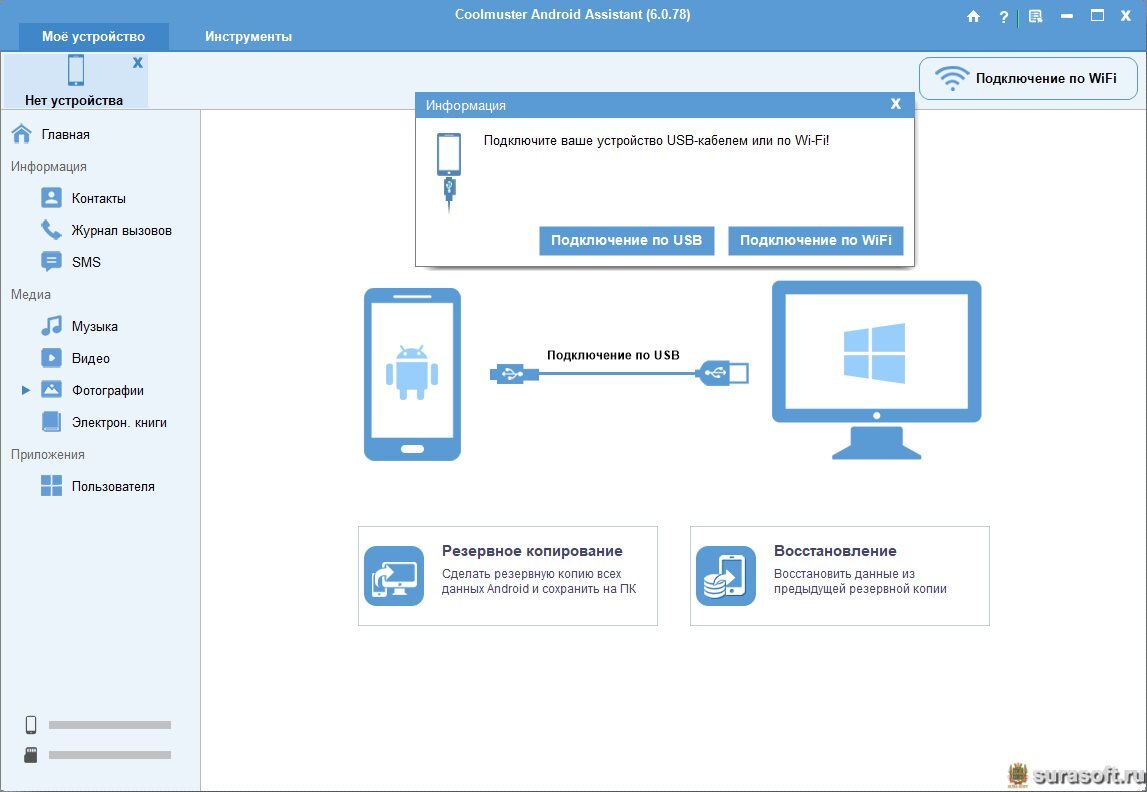Click the left USB plug icon
This screenshot has width=1147, height=792.
click(x=514, y=374)
